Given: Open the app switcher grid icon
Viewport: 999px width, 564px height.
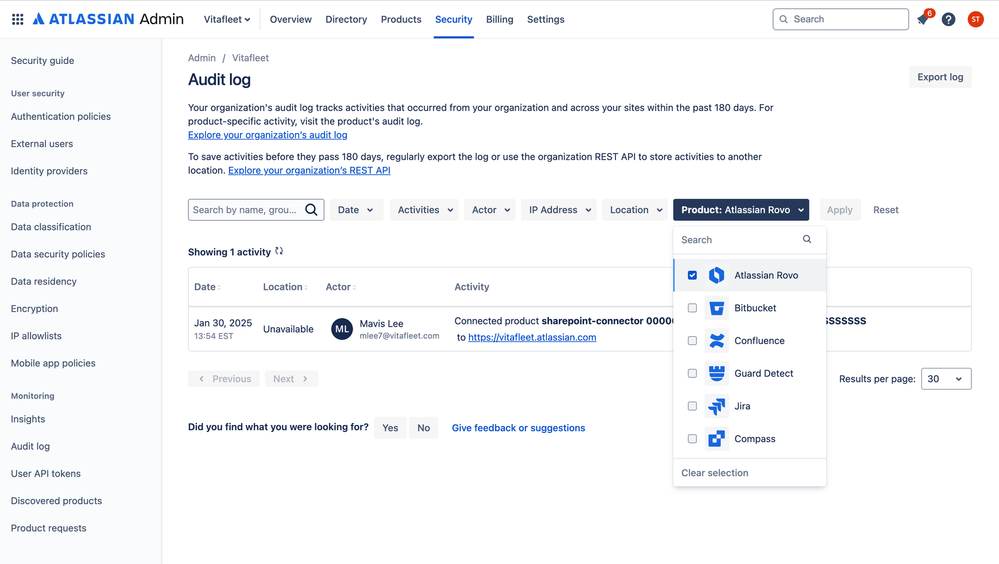Looking at the screenshot, I should point(18,19).
